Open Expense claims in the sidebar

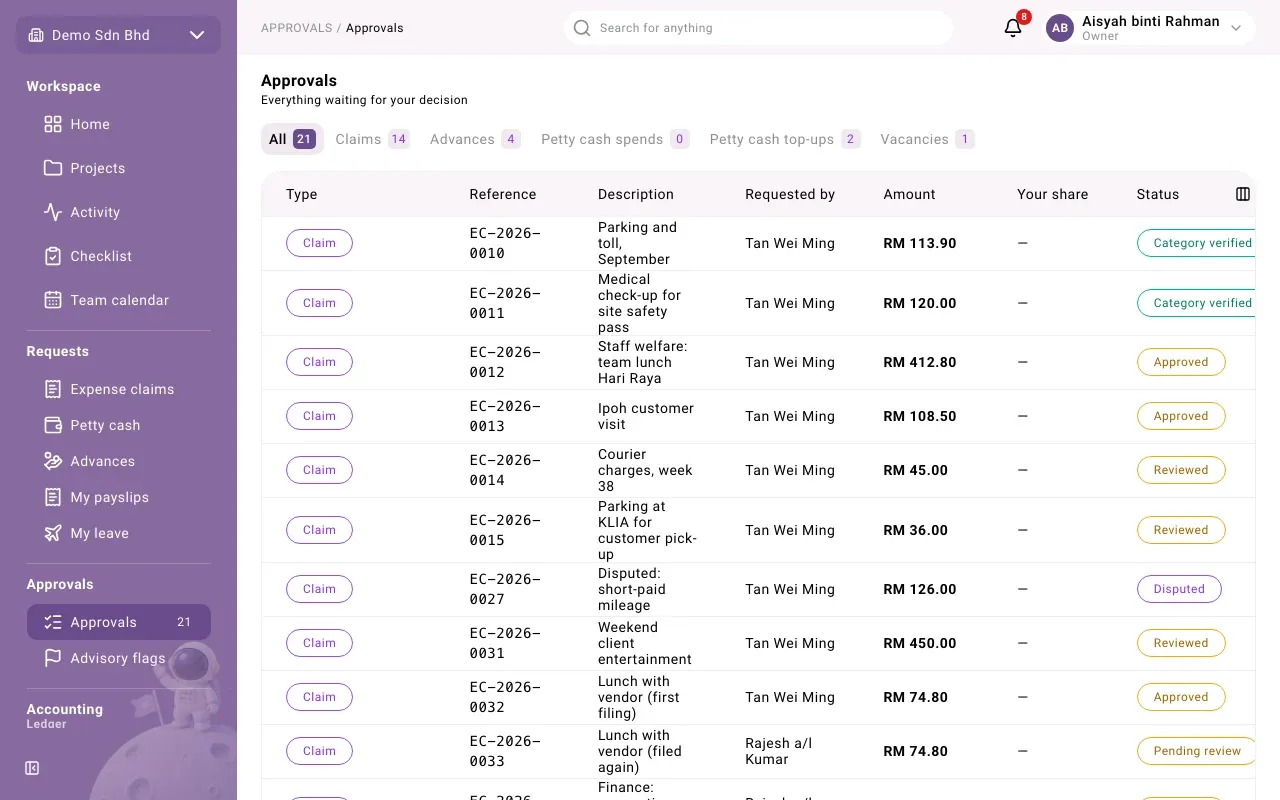(119, 389)
